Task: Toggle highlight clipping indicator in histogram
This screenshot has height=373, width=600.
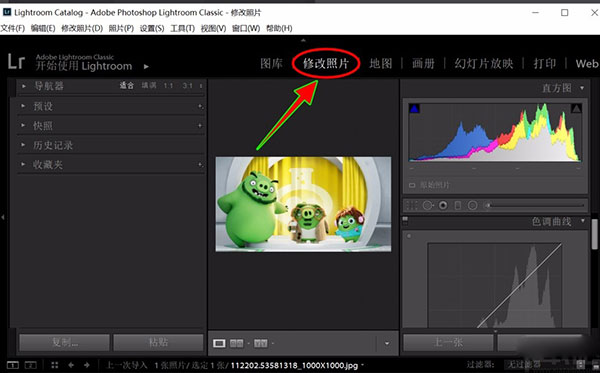Action: [576, 109]
